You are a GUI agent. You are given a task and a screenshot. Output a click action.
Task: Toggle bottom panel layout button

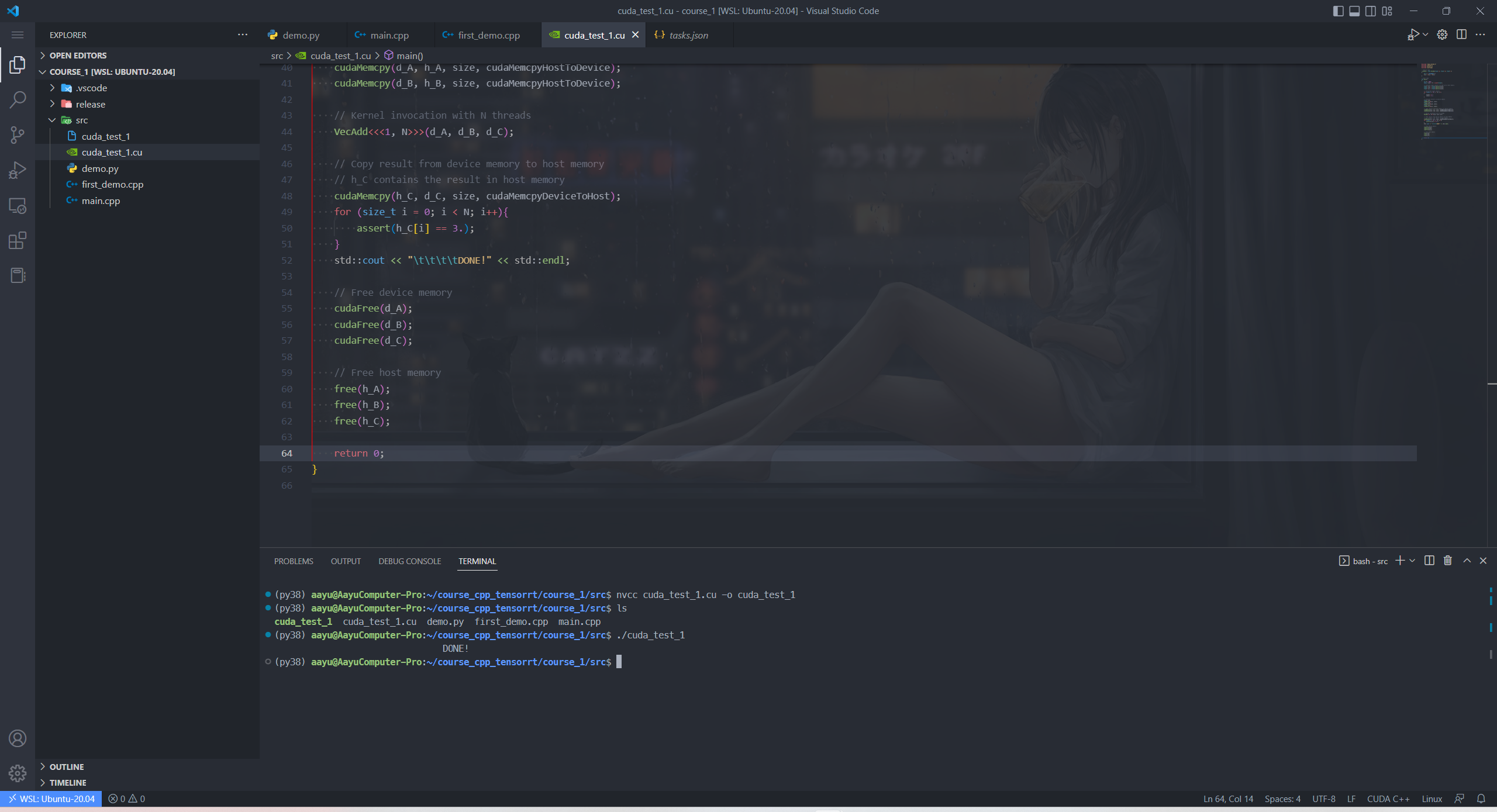1354,11
